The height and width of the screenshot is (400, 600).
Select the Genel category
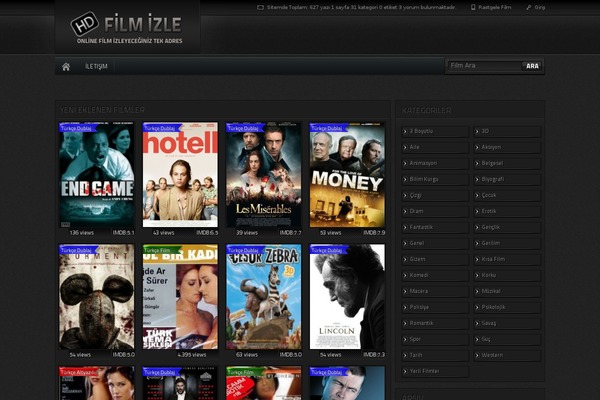(435, 243)
